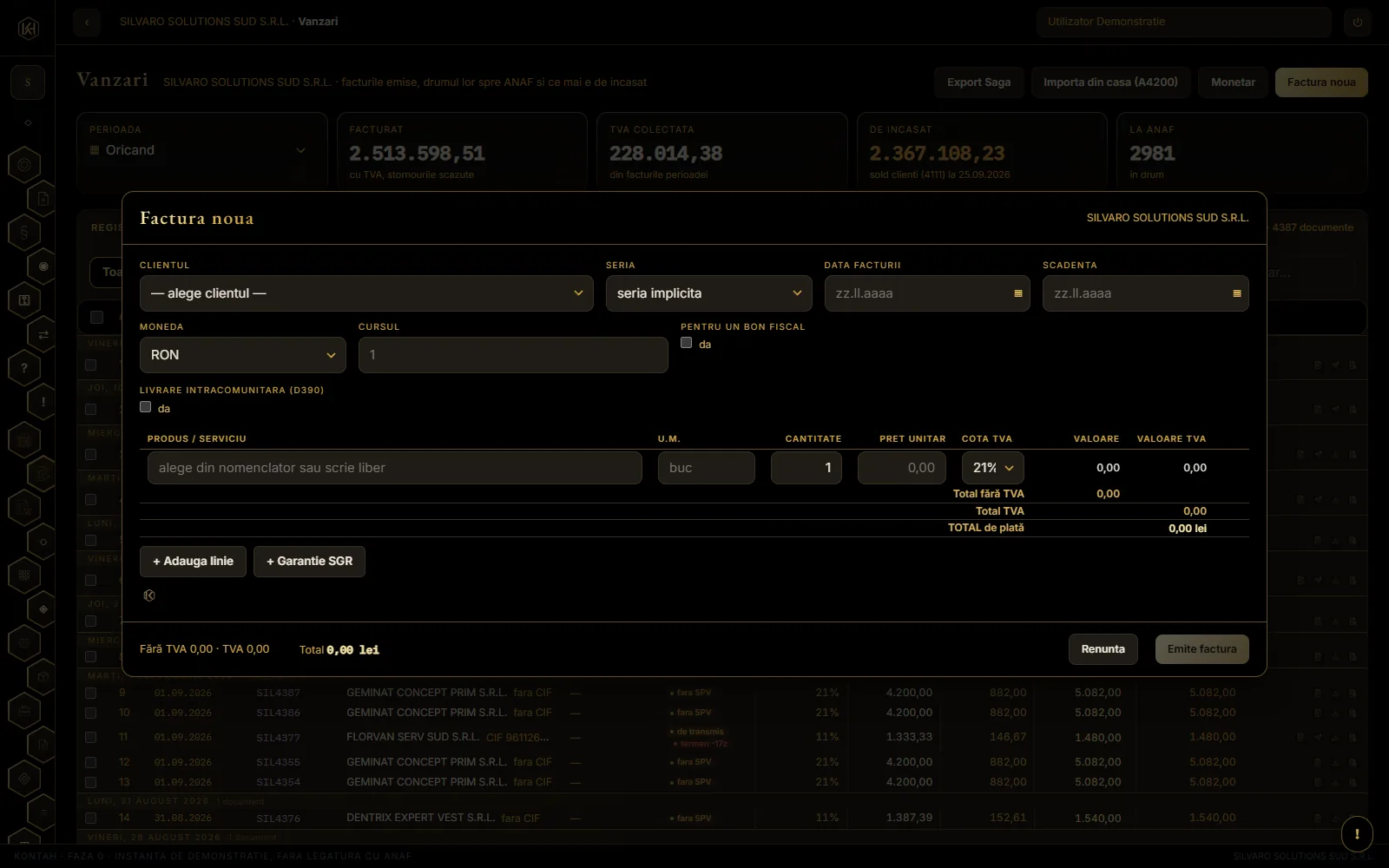Click 'Importa din casa (A4200)' button
1389x868 pixels.
coord(1111,82)
